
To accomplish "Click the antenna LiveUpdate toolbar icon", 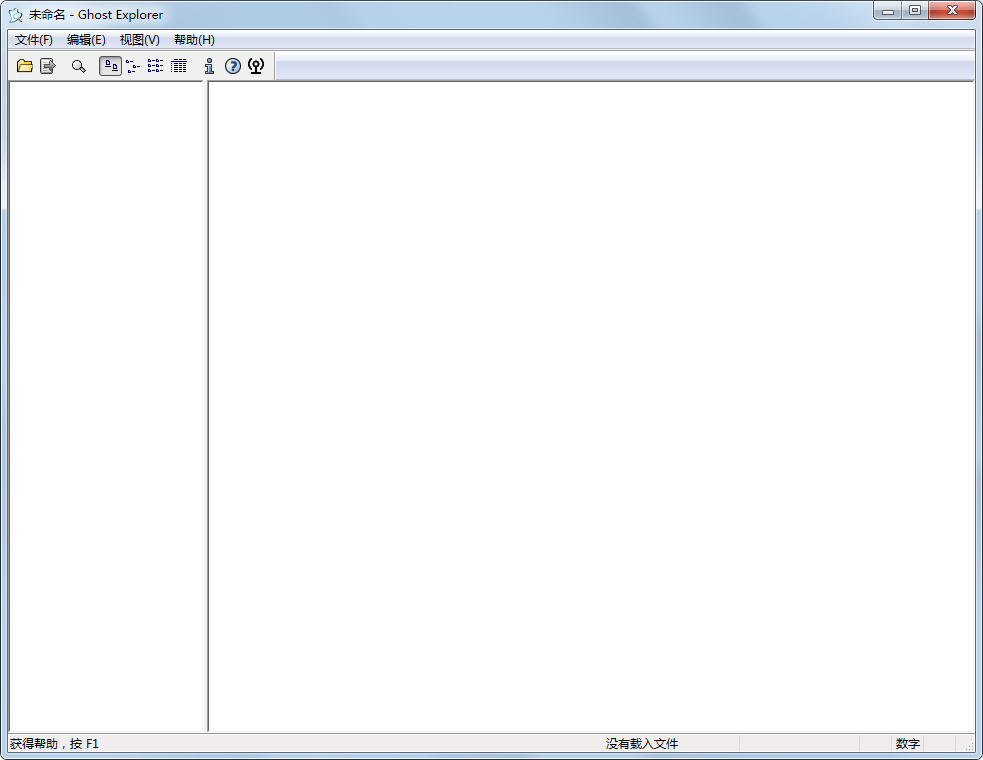I will (x=256, y=66).
